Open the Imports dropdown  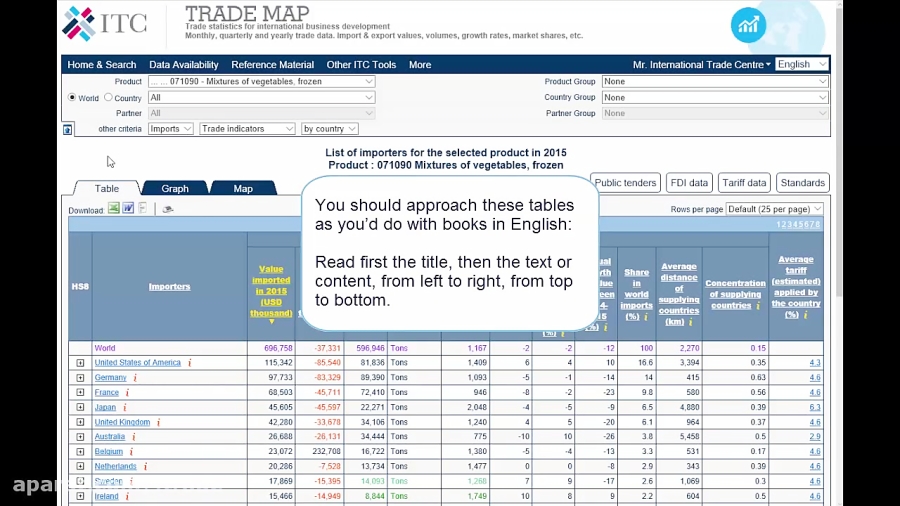(x=170, y=129)
